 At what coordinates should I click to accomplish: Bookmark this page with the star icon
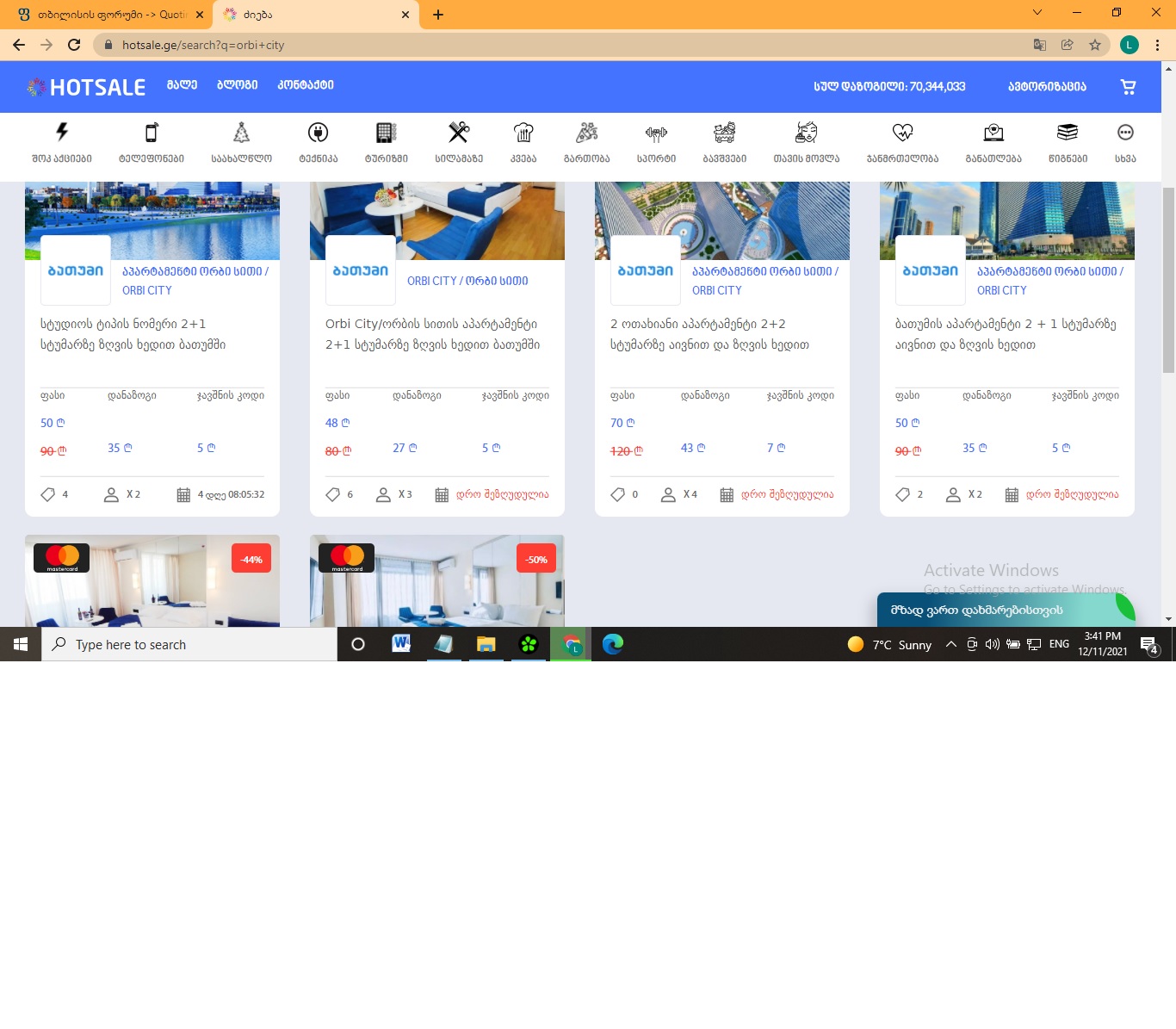[x=1095, y=45]
